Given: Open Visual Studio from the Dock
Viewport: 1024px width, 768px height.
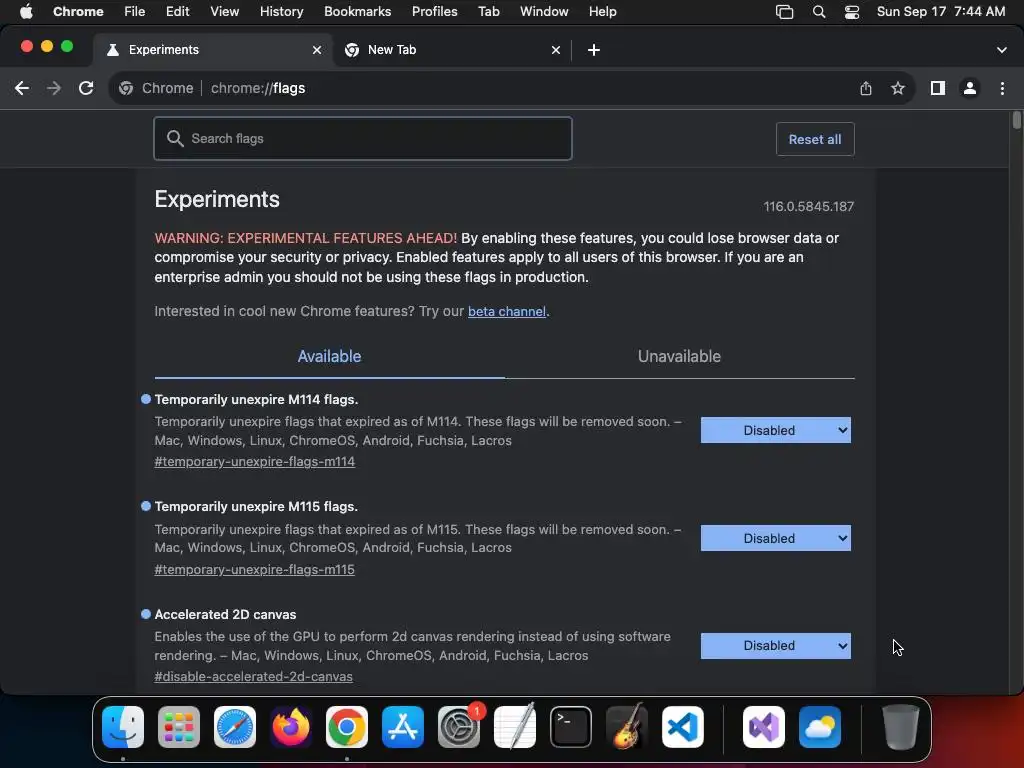Looking at the screenshot, I should [763, 727].
